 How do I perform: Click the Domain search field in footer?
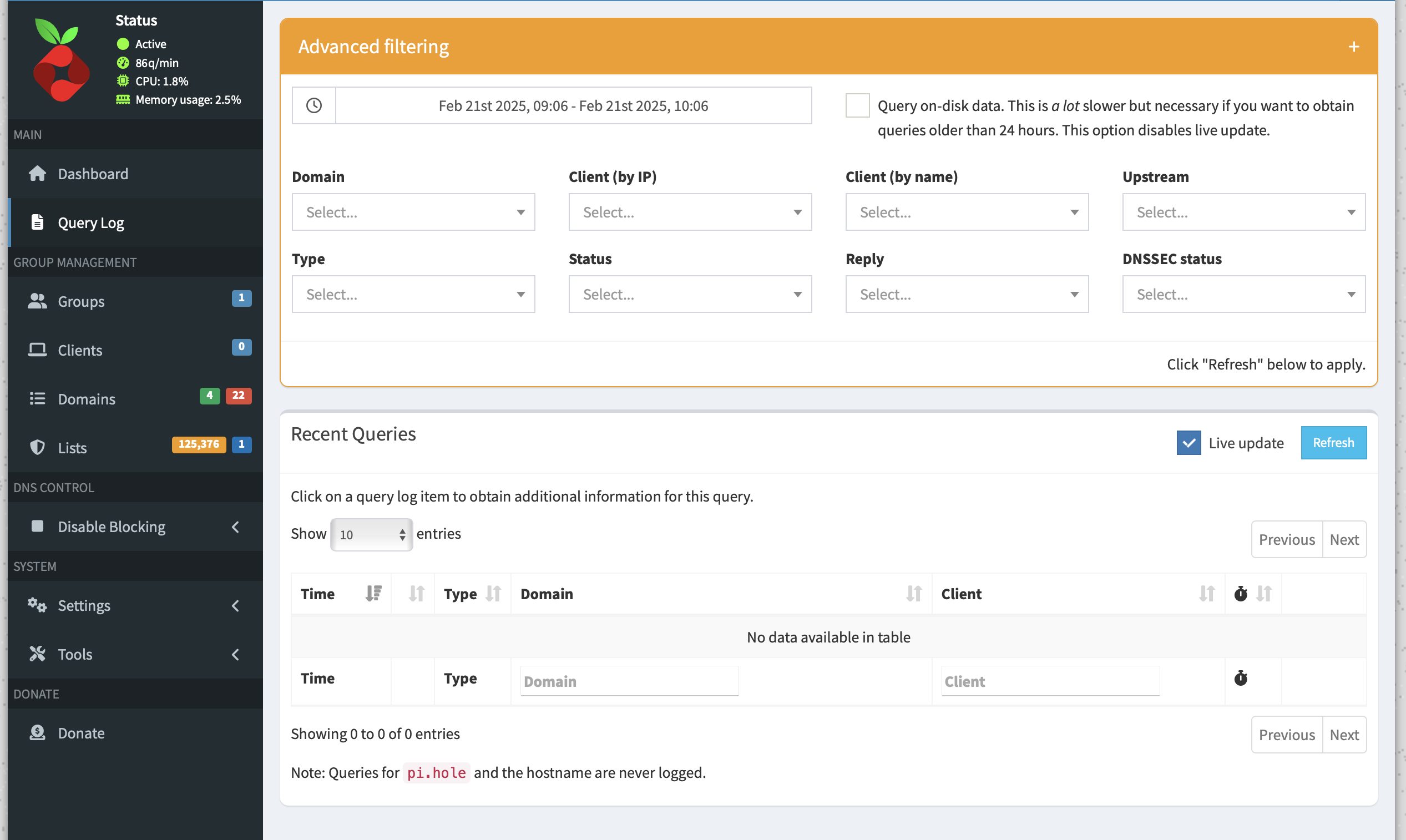point(629,681)
